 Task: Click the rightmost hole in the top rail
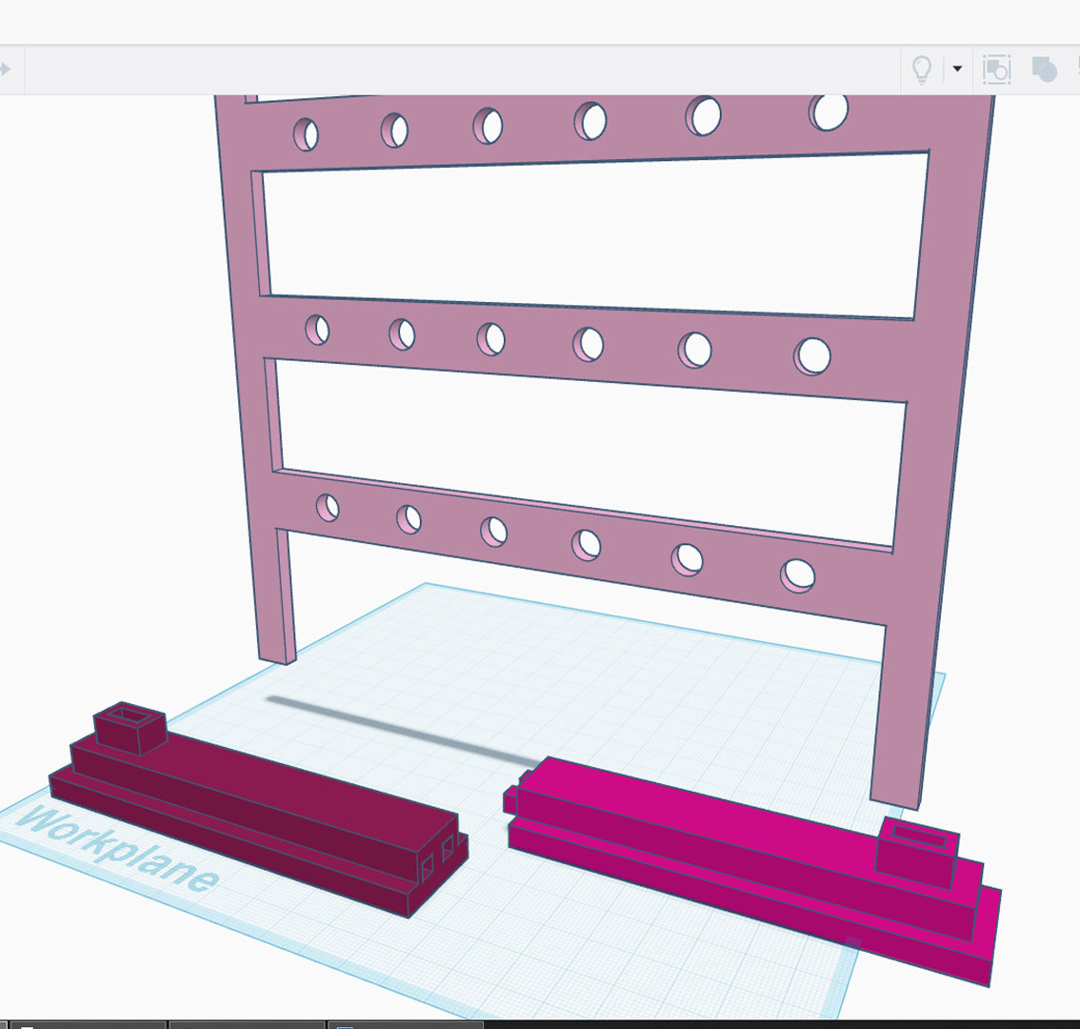[x=828, y=112]
